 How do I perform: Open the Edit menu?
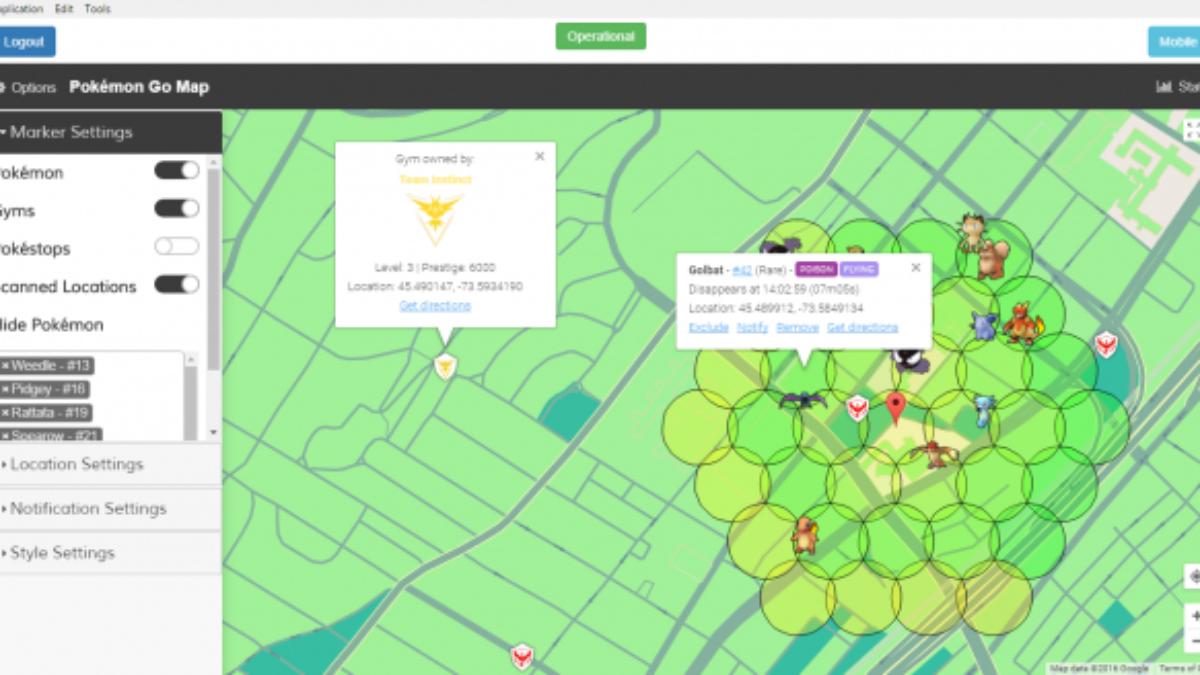(64, 9)
